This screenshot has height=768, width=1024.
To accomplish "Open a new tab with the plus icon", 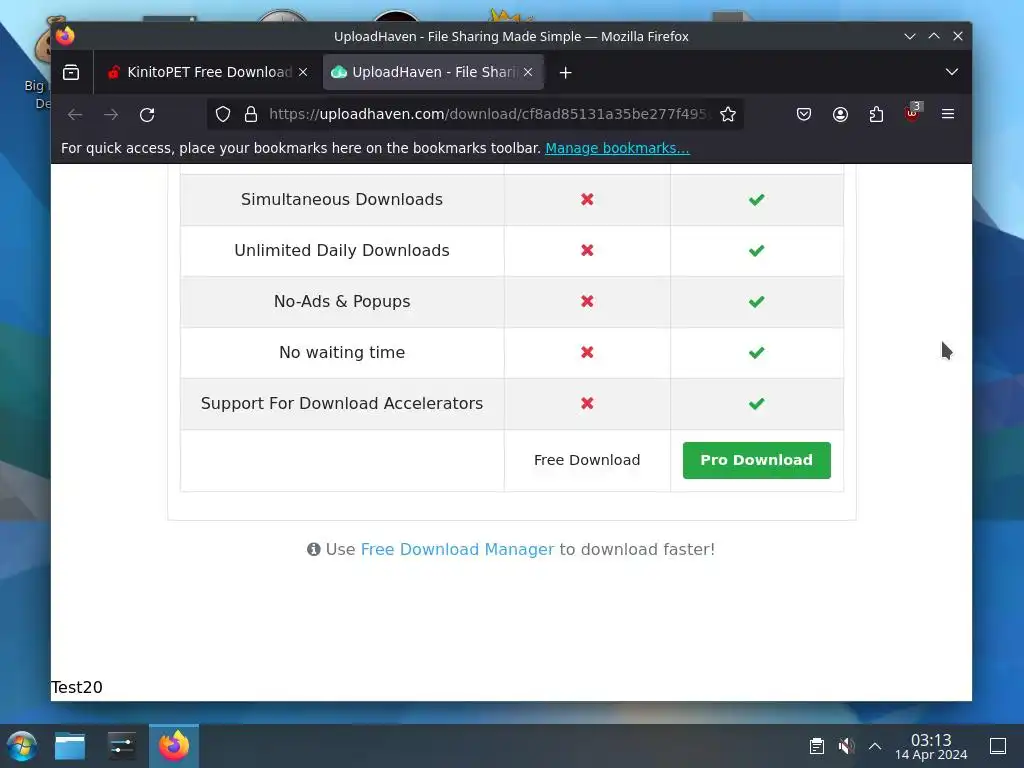I will point(566,72).
